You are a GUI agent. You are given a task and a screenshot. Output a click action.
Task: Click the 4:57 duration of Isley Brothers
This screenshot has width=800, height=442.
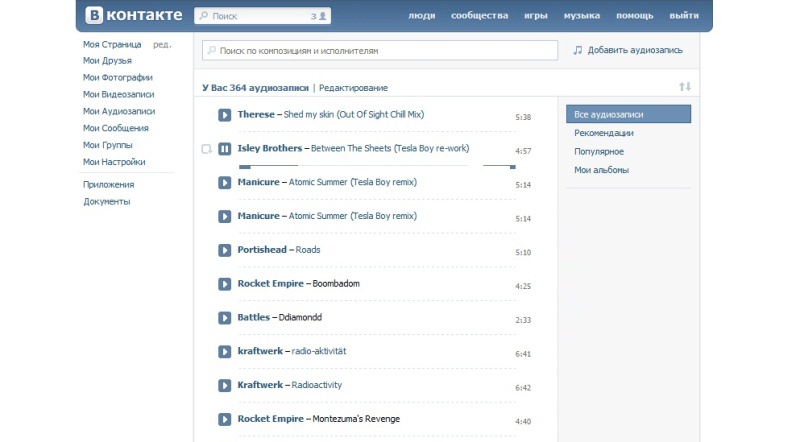[x=523, y=151]
